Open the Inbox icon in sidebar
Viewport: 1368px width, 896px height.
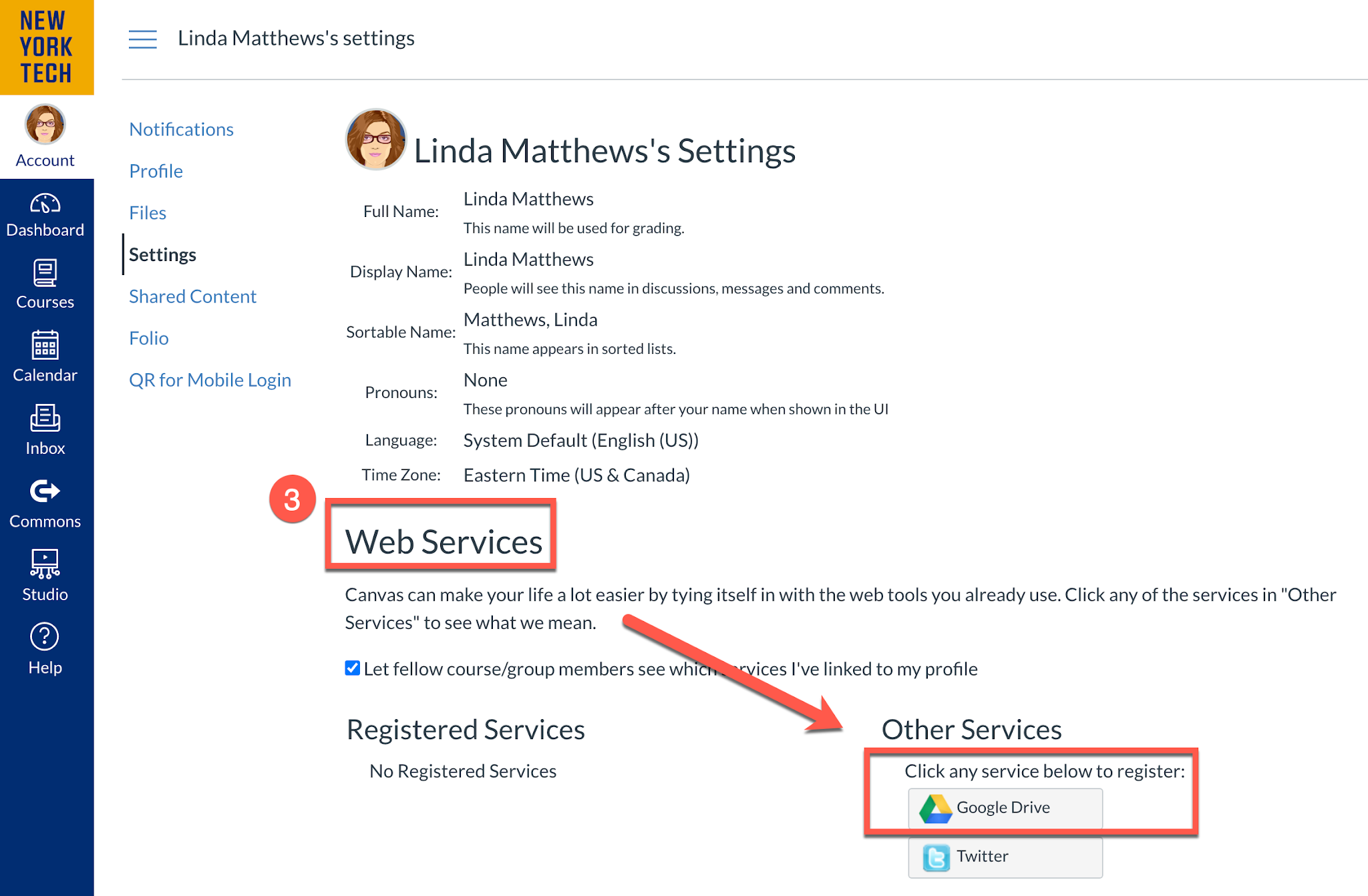[45, 418]
